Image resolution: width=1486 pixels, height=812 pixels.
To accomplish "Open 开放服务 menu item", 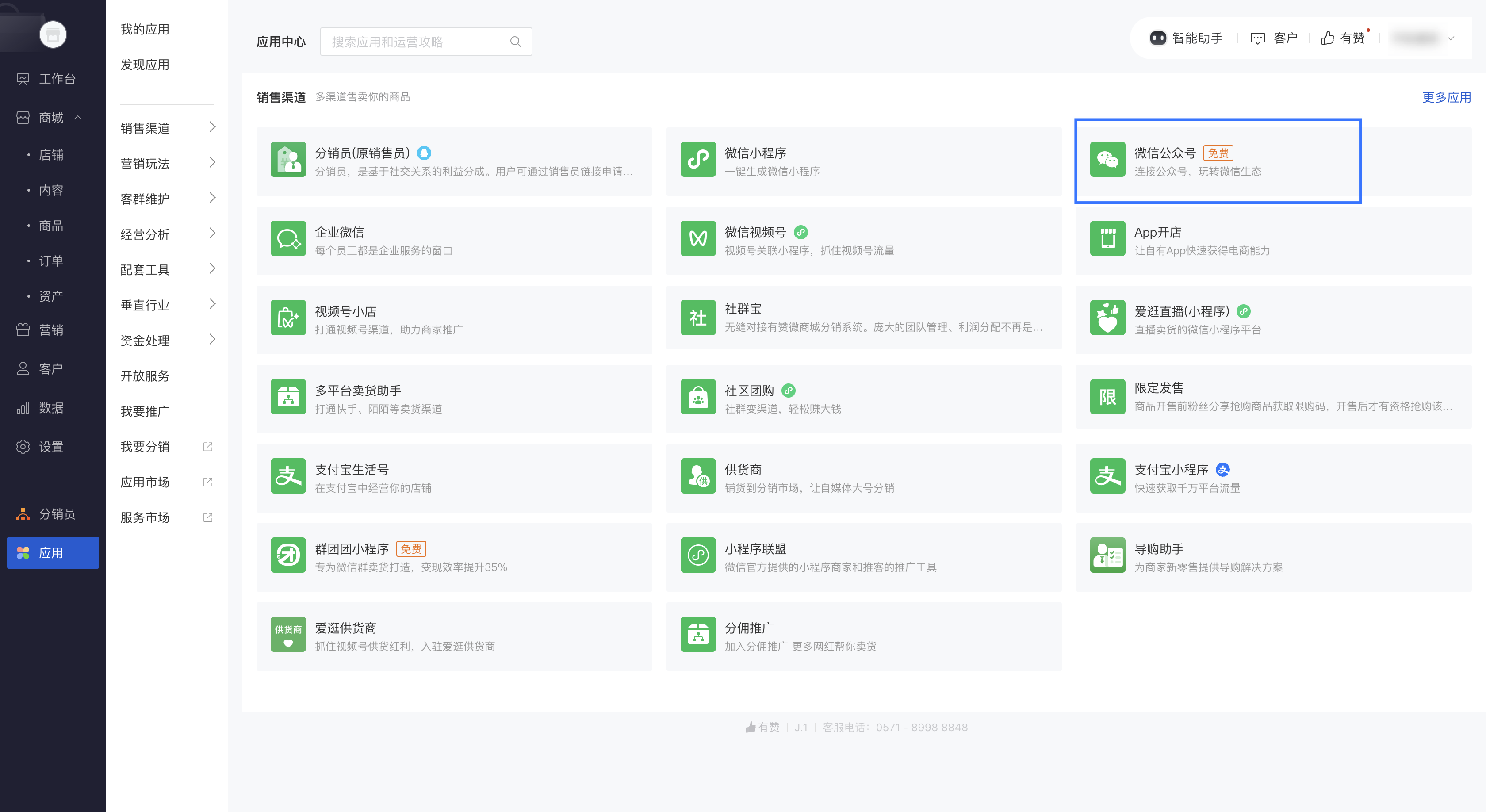I will click(x=145, y=376).
